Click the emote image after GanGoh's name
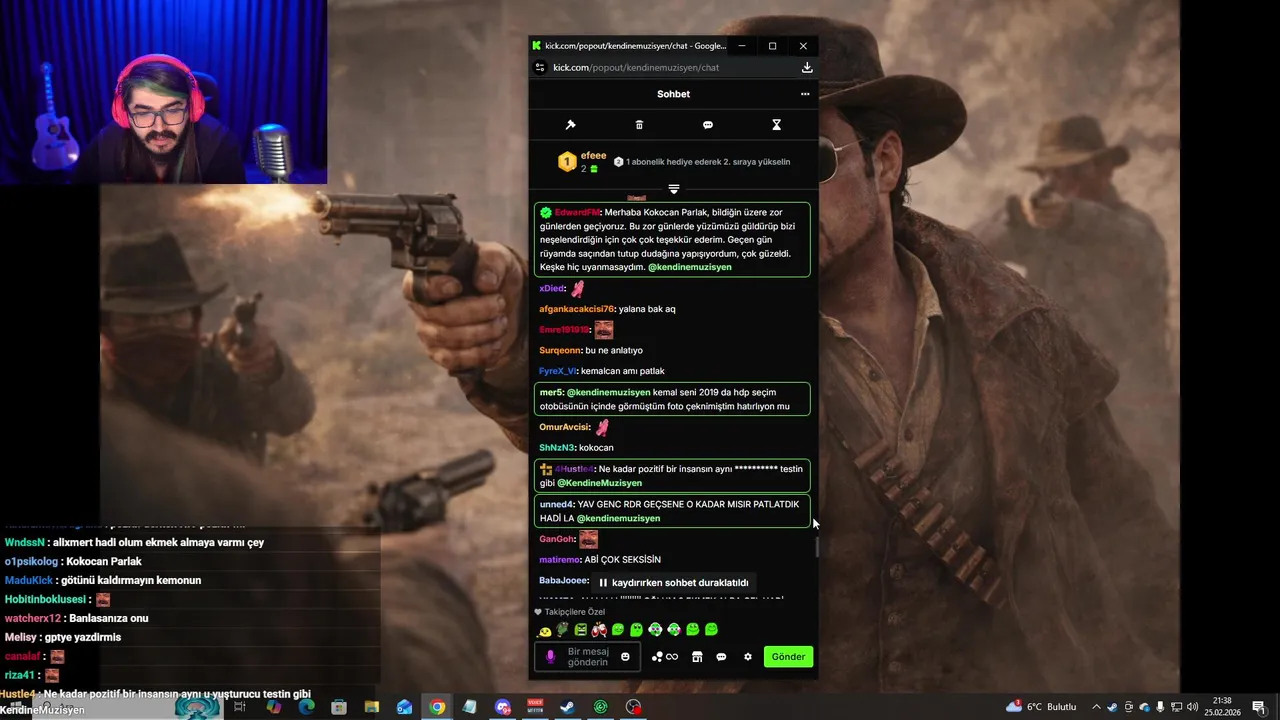1280x720 pixels. [x=589, y=539]
